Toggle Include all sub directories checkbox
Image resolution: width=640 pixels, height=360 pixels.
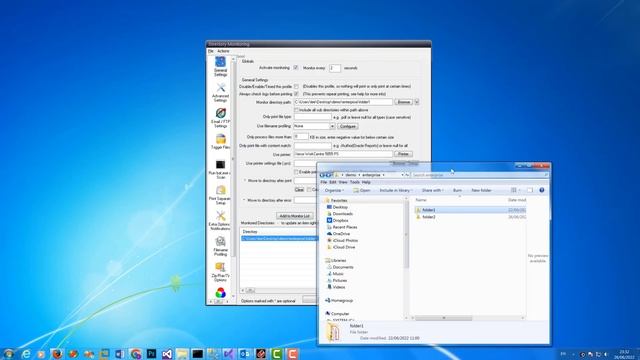tap(297, 110)
